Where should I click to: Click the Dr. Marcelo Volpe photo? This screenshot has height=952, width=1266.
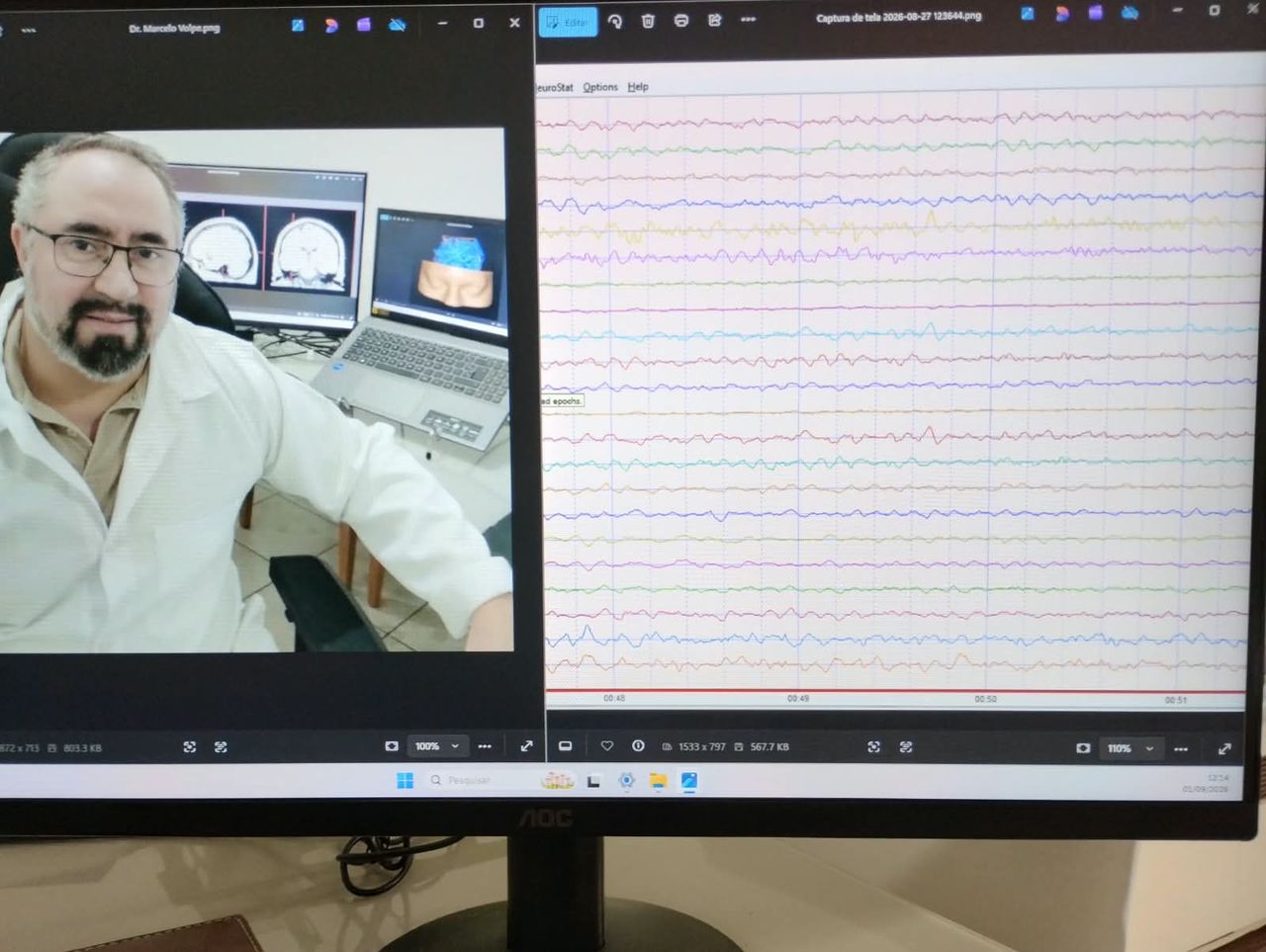tap(255, 389)
